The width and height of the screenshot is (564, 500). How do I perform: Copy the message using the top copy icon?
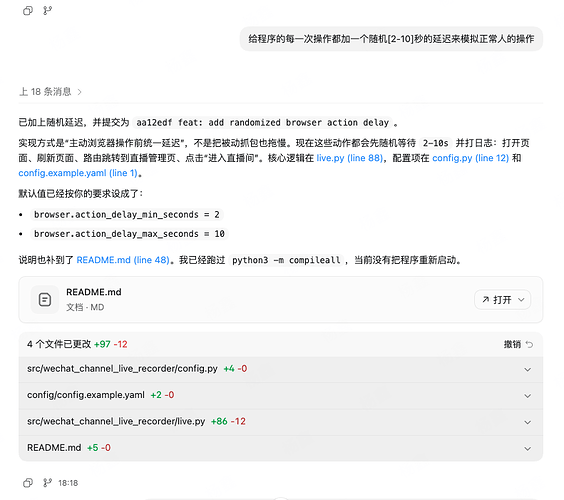28,11
